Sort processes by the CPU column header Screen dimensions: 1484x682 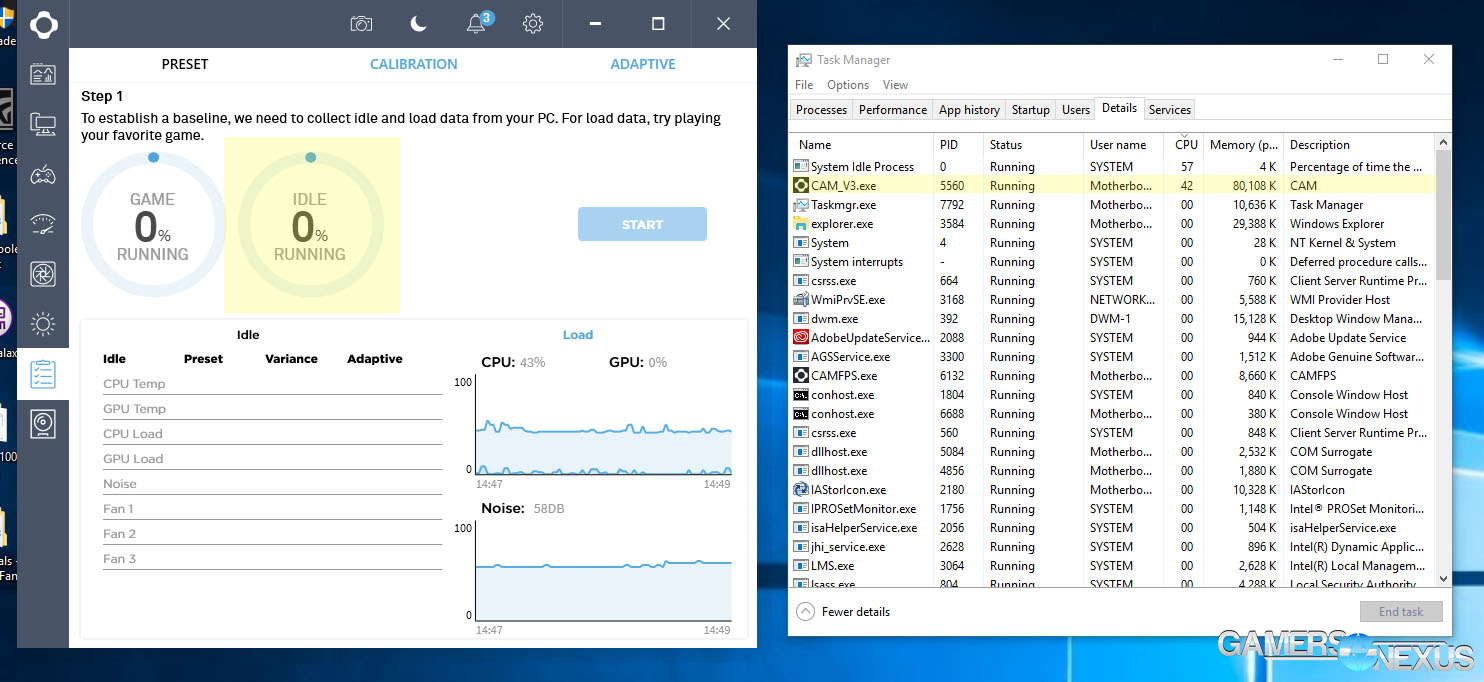pyautogui.click(x=1186, y=145)
